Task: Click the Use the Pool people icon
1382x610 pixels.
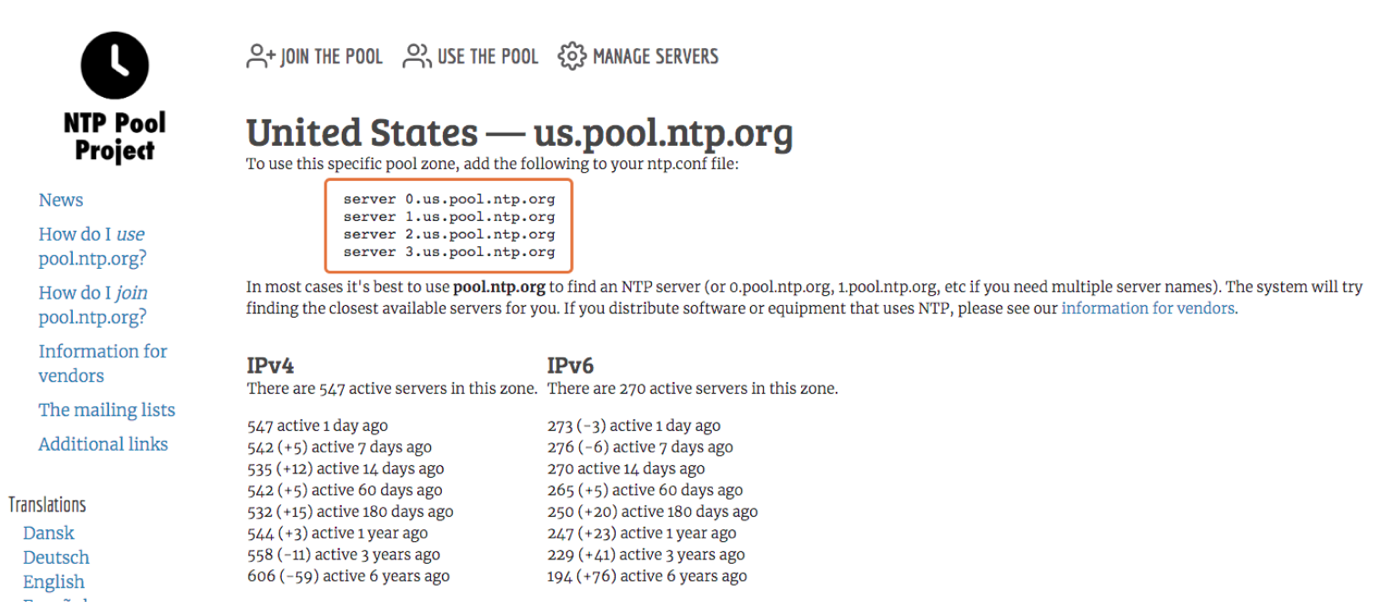Action: 417,56
